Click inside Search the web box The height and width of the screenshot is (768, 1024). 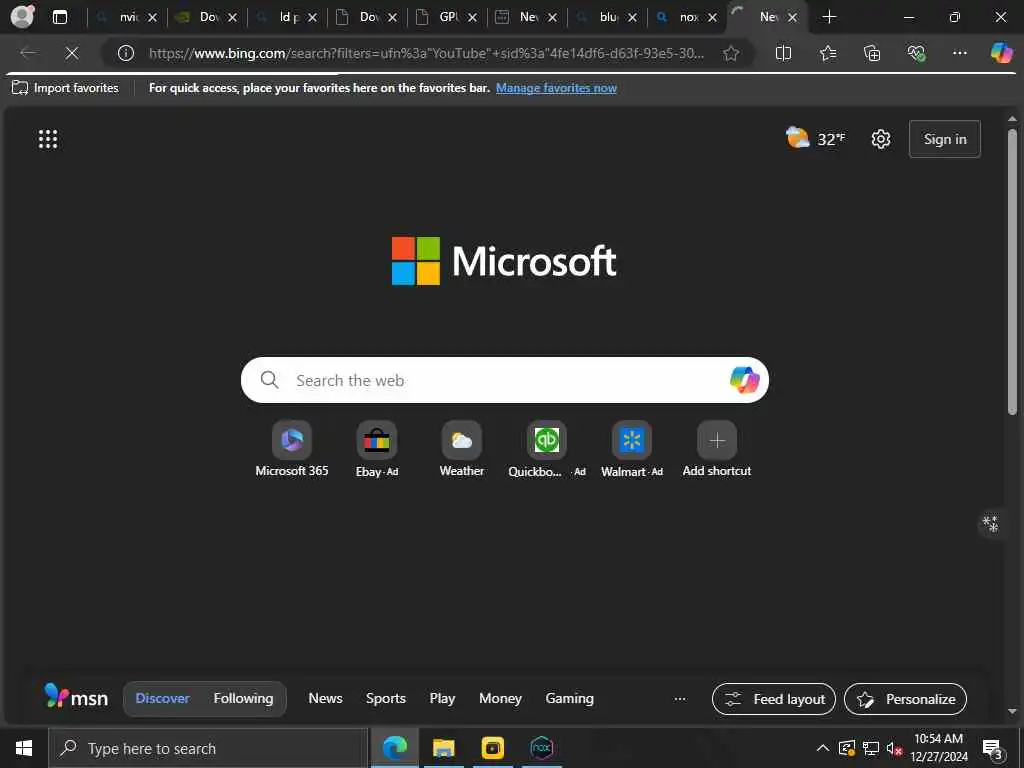(504, 380)
